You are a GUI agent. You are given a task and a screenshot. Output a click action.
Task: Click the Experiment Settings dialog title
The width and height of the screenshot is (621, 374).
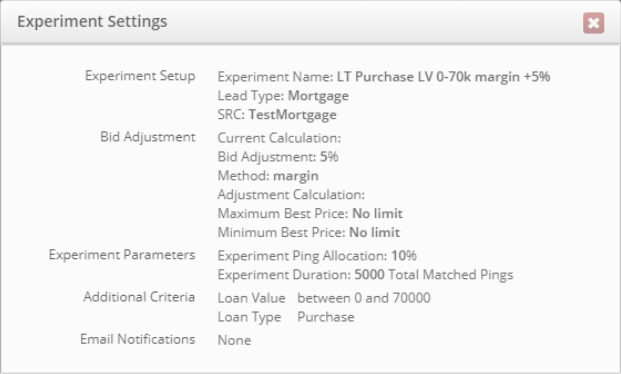[x=92, y=22]
